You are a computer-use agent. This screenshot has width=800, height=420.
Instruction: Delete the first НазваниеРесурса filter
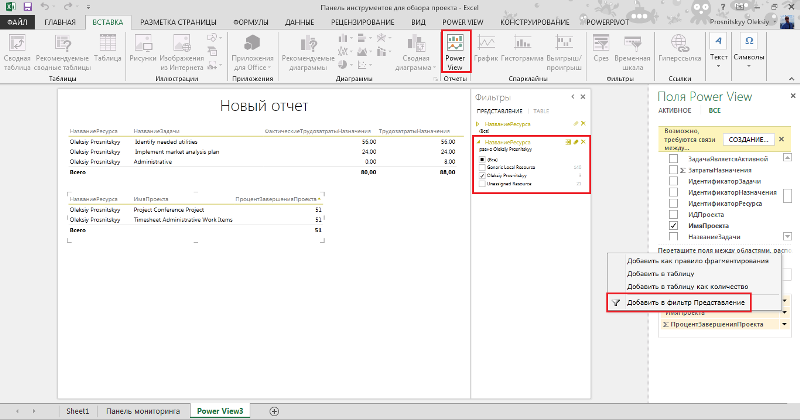tap(583, 123)
